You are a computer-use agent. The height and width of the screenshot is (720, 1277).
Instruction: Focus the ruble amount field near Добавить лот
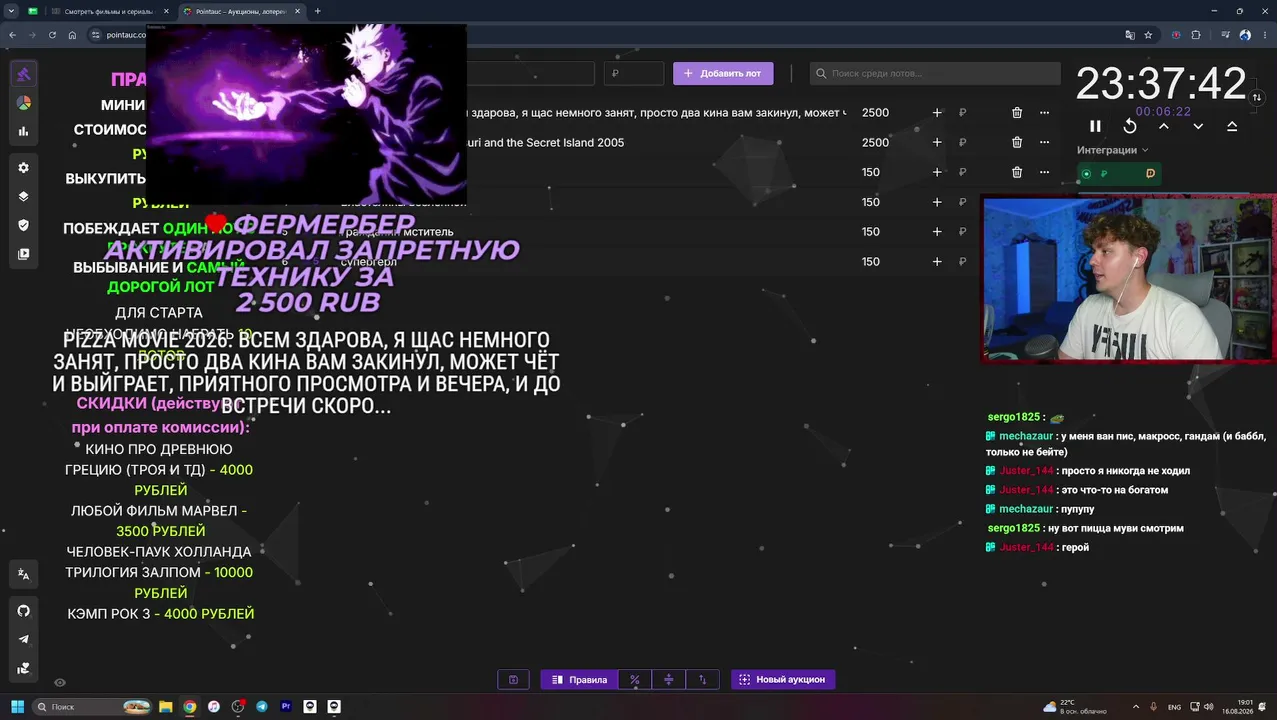(x=634, y=73)
